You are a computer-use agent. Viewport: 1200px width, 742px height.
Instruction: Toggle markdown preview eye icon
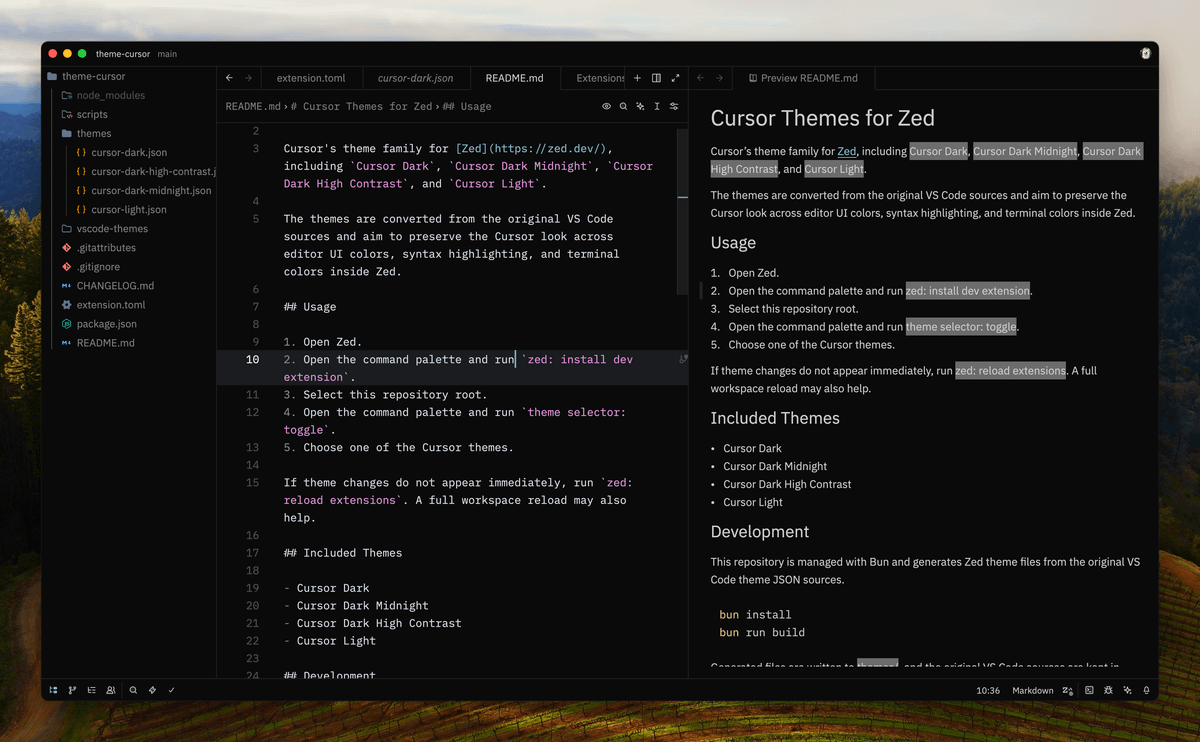pyautogui.click(x=606, y=106)
